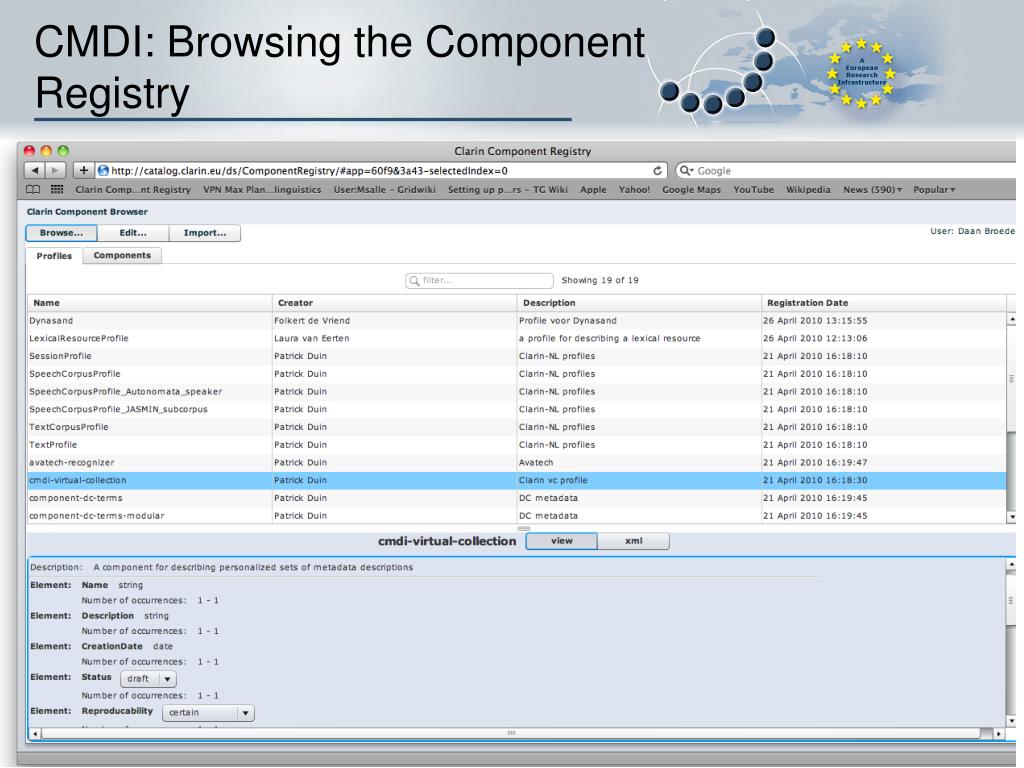This screenshot has width=1024, height=768.
Task: Select the Edit... mode button
Action: click(x=133, y=232)
